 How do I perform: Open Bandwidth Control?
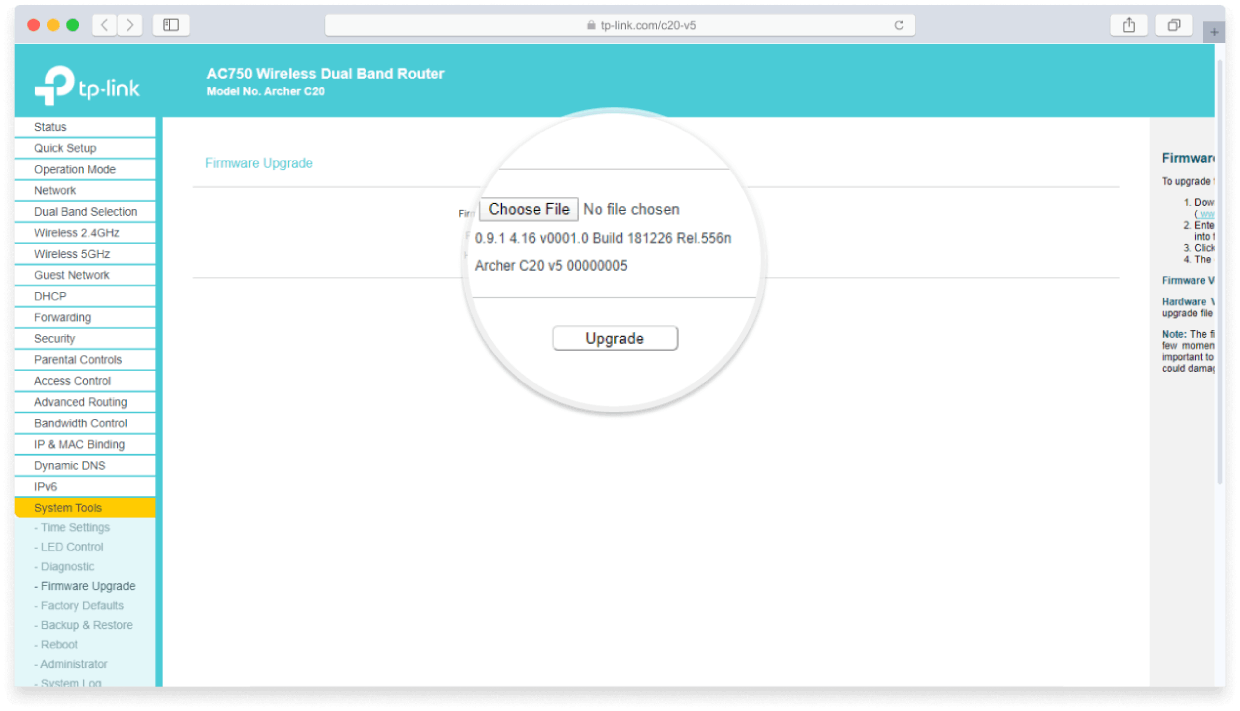85,423
